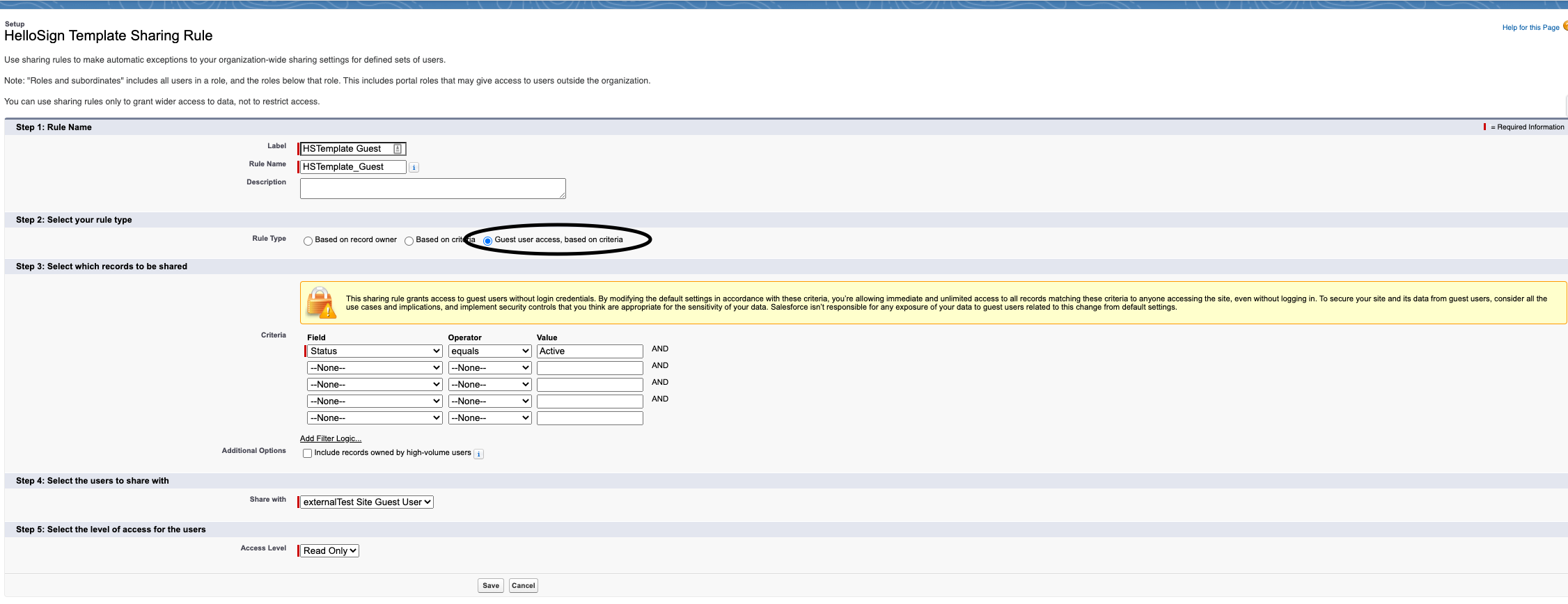Click the third row Value field
1568x604 pixels.
(x=590, y=385)
